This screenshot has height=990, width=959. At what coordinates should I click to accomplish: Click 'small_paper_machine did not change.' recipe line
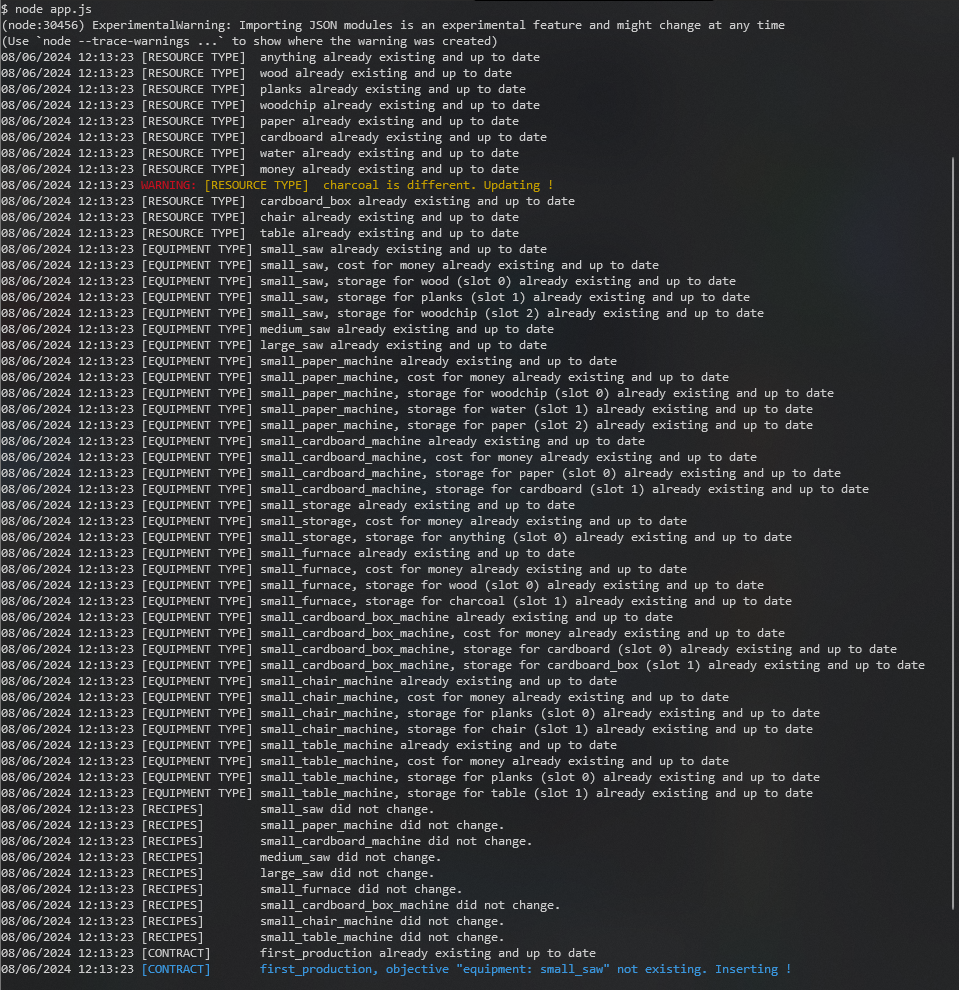(253, 825)
